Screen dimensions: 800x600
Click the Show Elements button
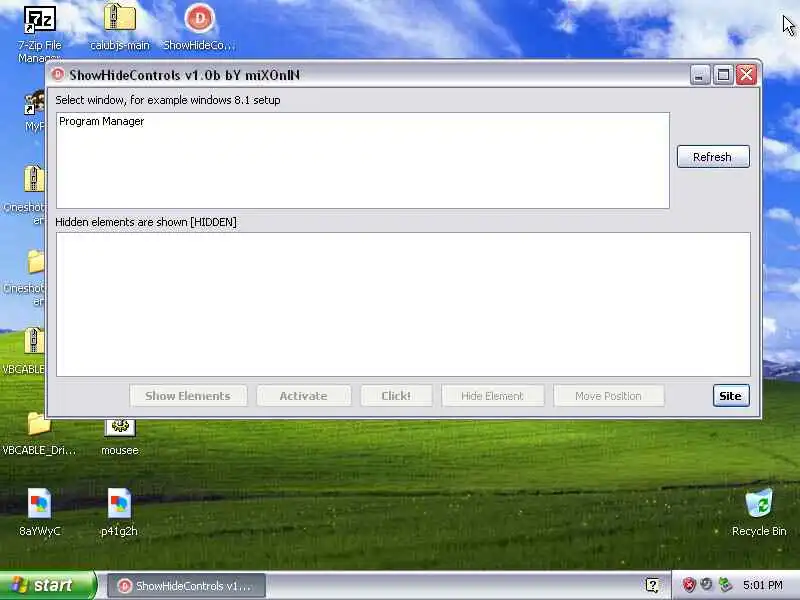(x=188, y=396)
